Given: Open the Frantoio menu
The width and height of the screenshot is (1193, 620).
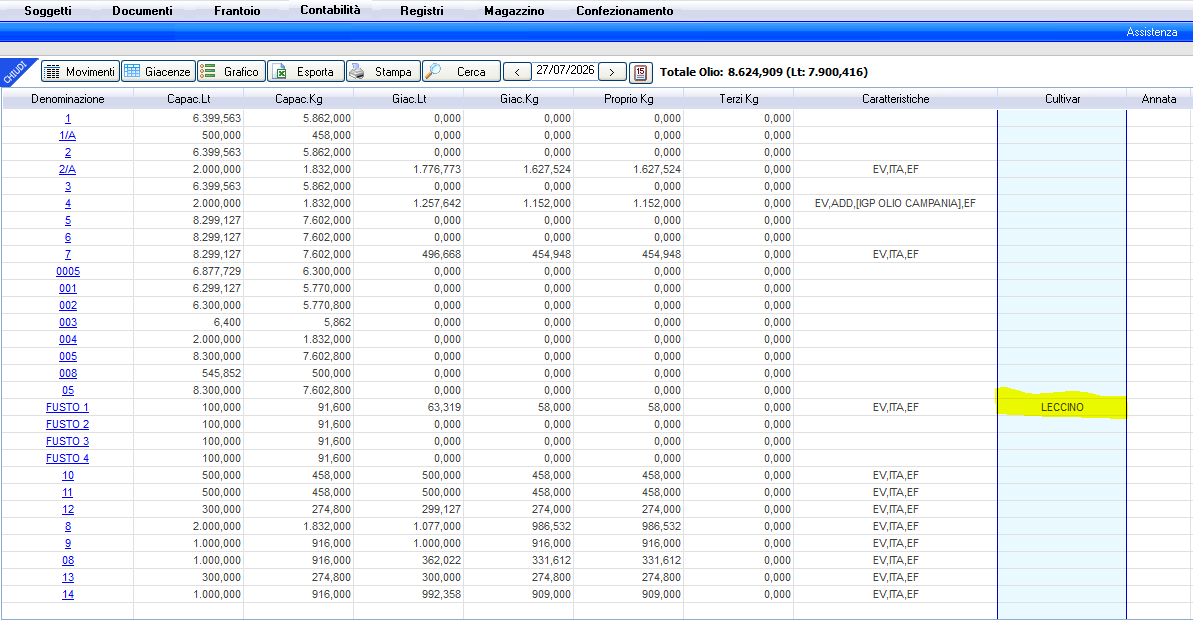Looking at the screenshot, I should 237,11.
